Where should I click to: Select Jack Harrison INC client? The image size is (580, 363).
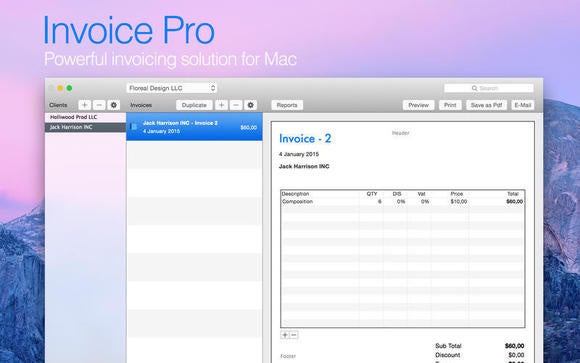85,127
